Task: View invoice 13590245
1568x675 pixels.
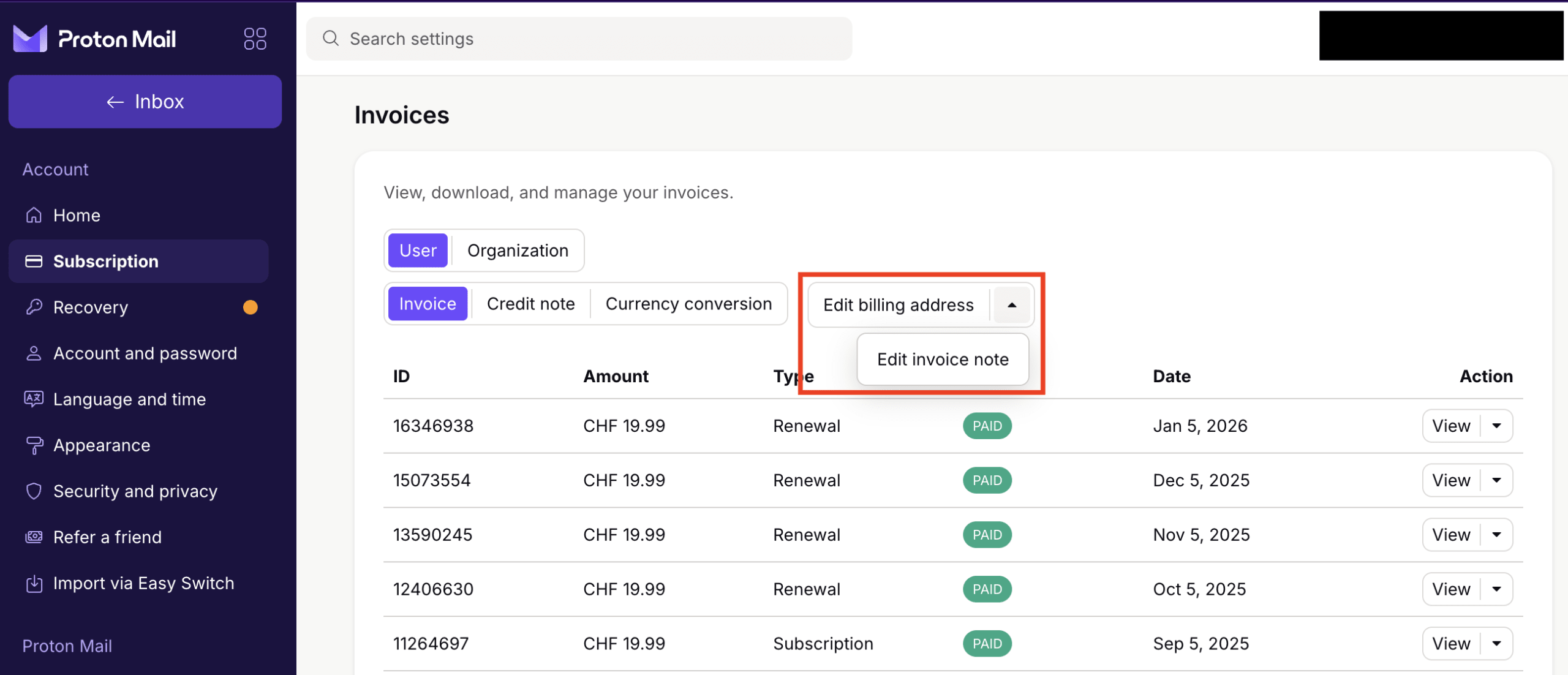Action: (1450, 534)
